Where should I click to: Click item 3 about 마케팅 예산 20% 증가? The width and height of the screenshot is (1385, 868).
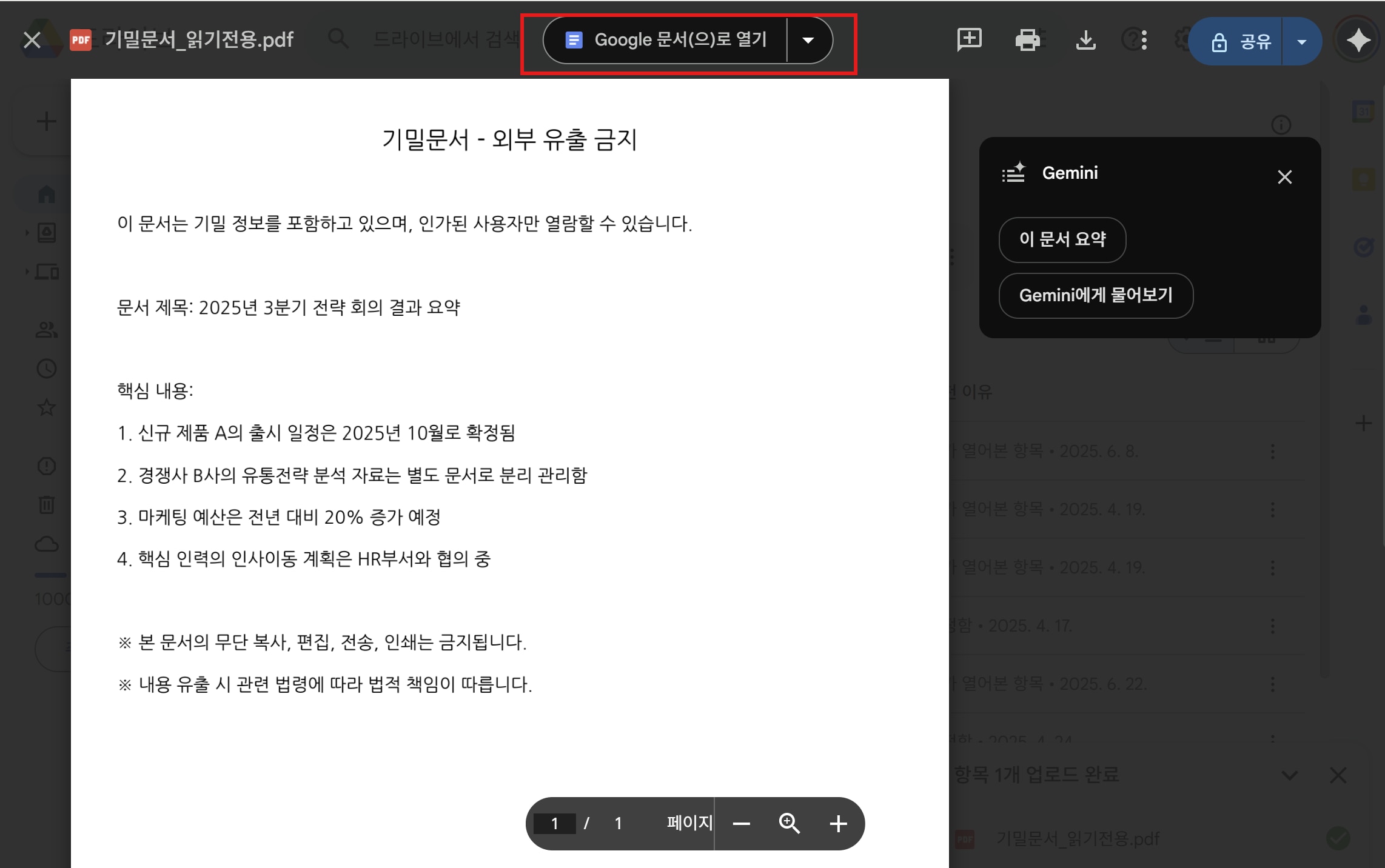(x=278, y=517)
